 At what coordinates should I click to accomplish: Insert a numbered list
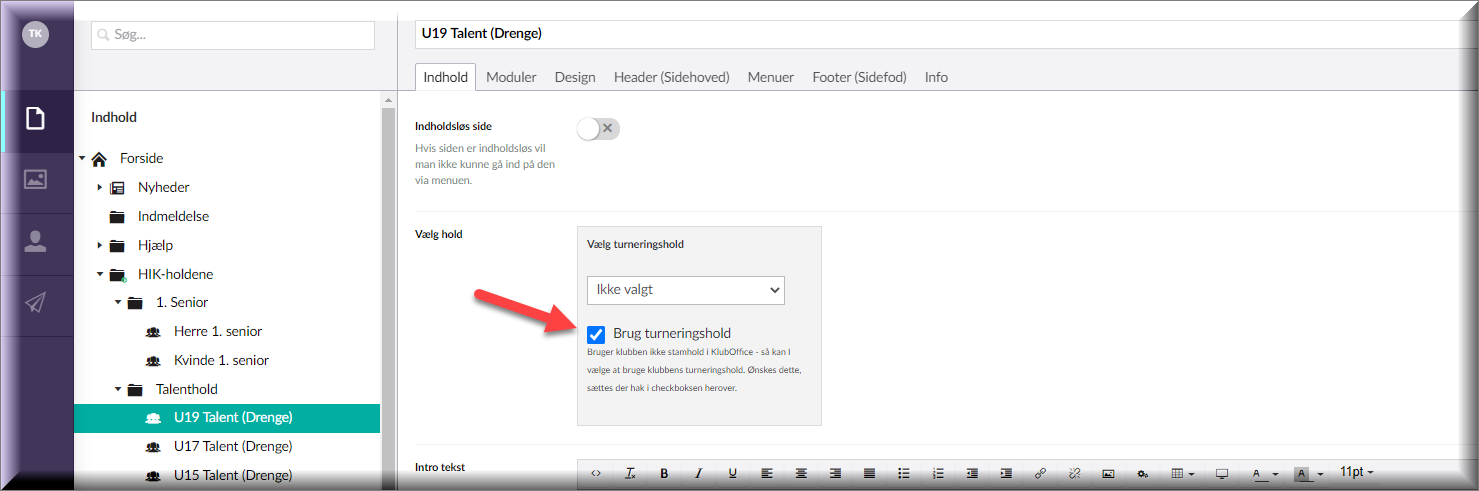pyautogui.click(x=938, y=473)
